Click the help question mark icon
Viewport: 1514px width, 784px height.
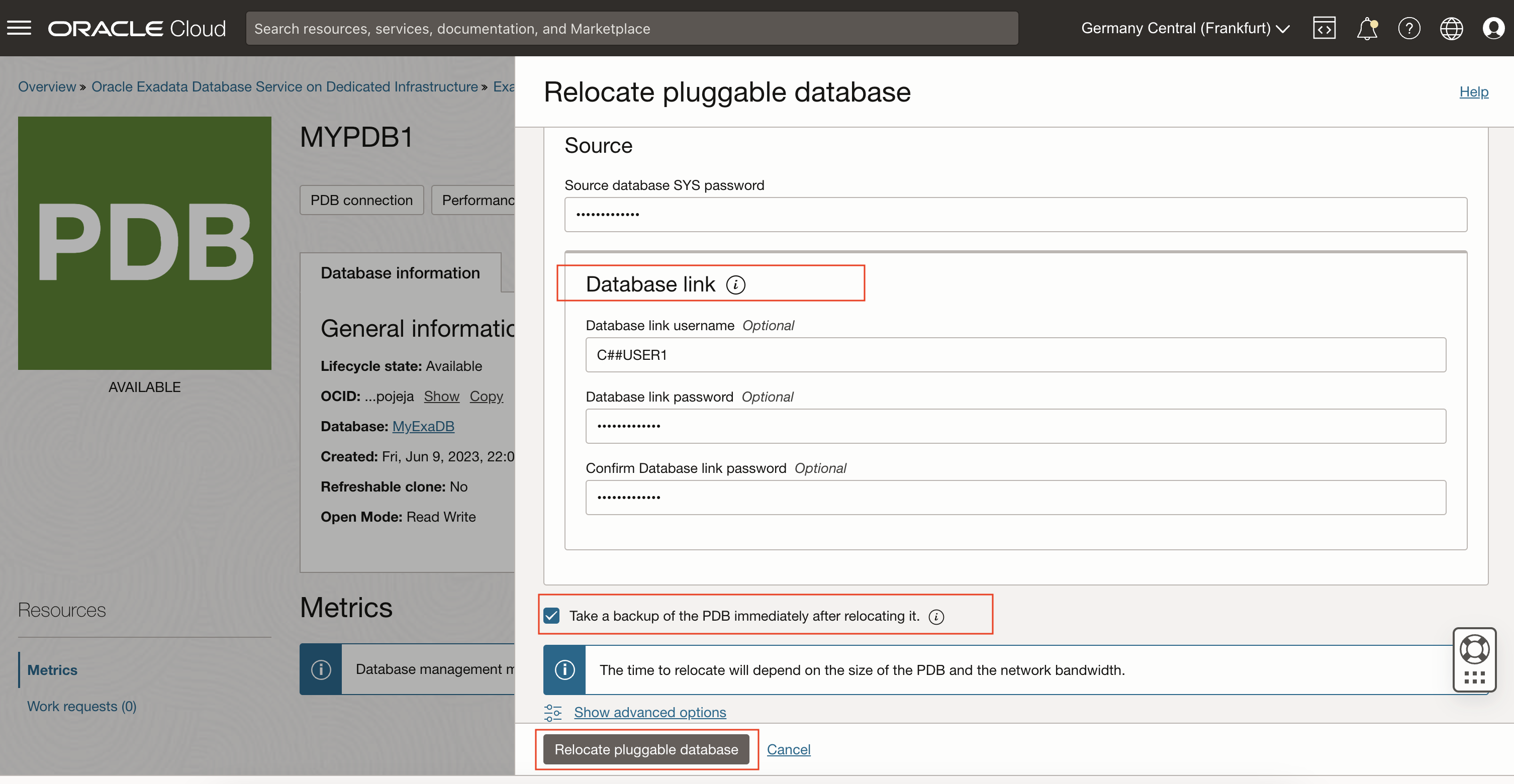tap(1409, 28)
